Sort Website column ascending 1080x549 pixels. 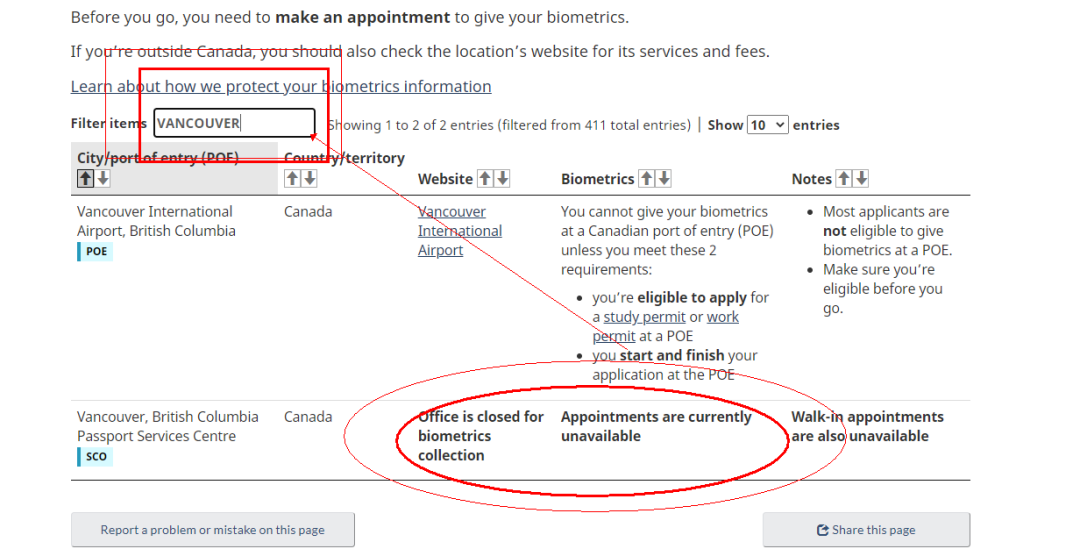click(x=485, y=179)
